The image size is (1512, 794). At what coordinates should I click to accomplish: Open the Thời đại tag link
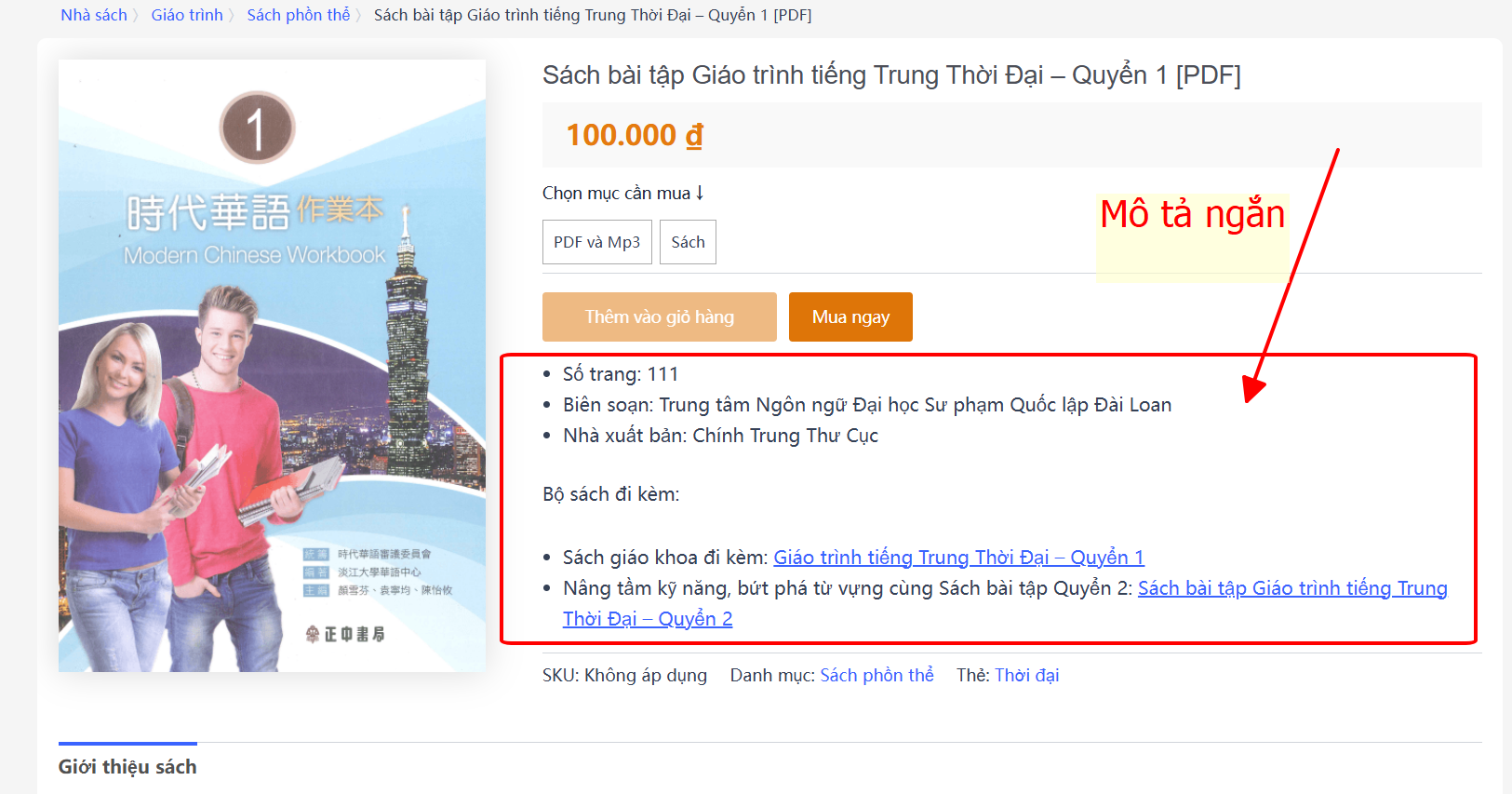(x=1027, y=676)
